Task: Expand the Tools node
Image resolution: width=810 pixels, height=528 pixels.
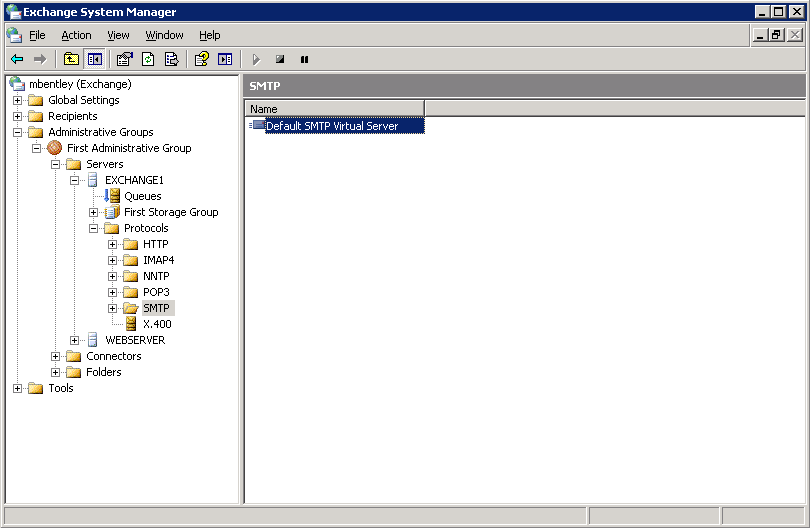Action: pos(18,389)
